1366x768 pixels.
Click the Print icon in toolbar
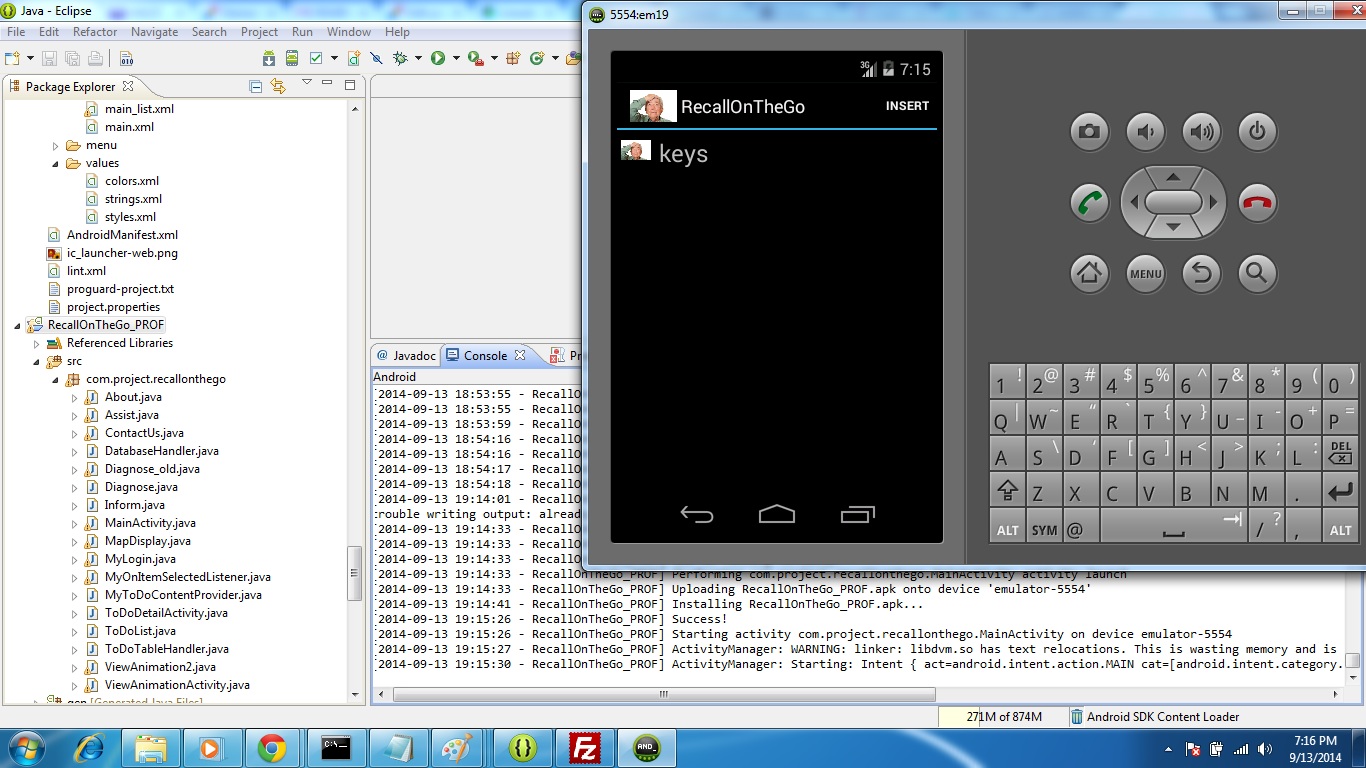coord(95,58)
